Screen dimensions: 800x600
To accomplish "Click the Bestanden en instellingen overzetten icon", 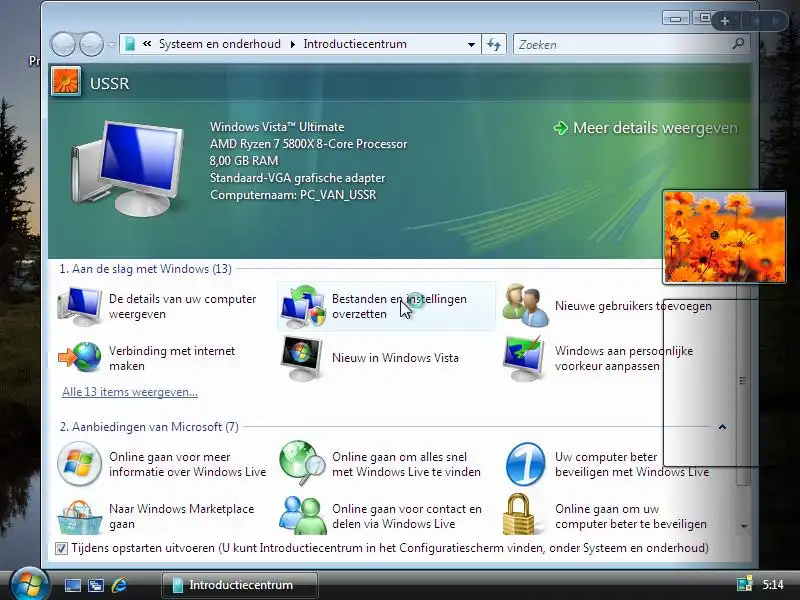I will tap(302, 306).
